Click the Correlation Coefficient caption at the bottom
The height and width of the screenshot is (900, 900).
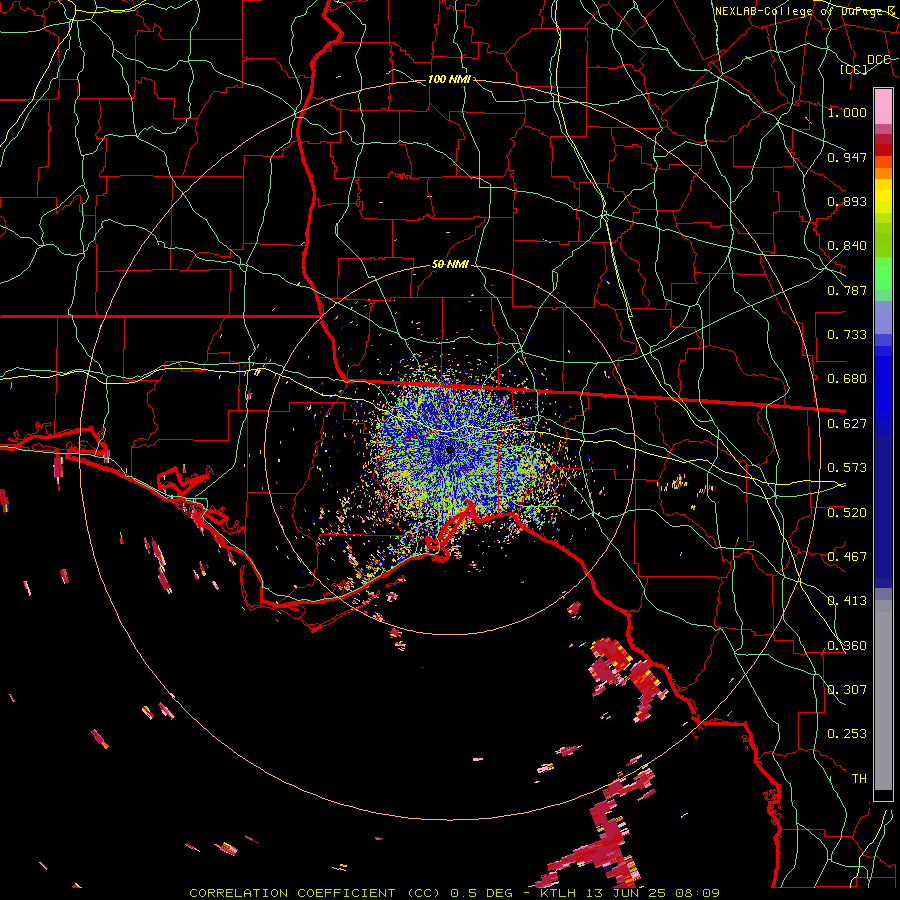coord(455,893)
